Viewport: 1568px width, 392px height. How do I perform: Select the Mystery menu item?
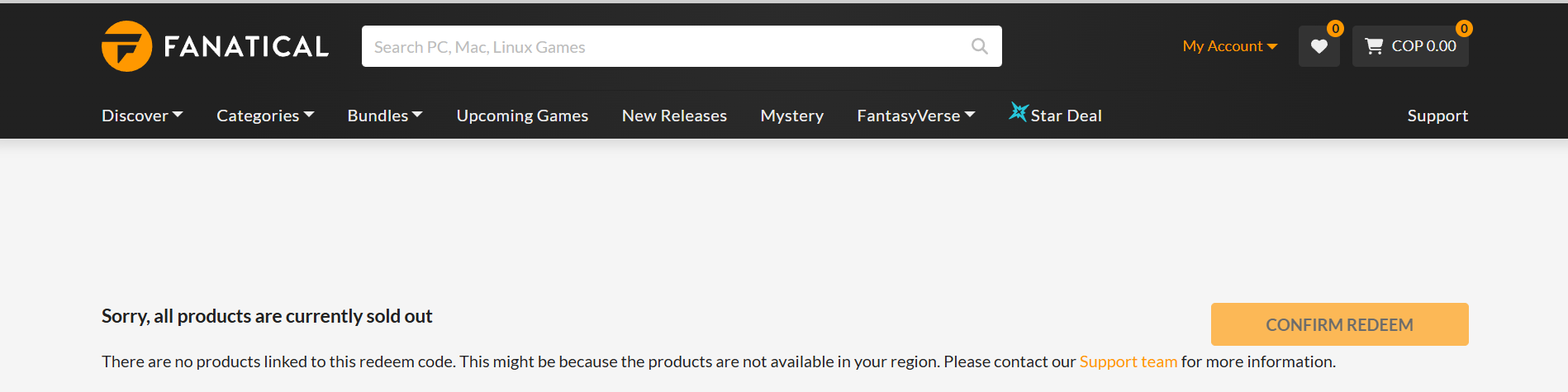point(791,116)
